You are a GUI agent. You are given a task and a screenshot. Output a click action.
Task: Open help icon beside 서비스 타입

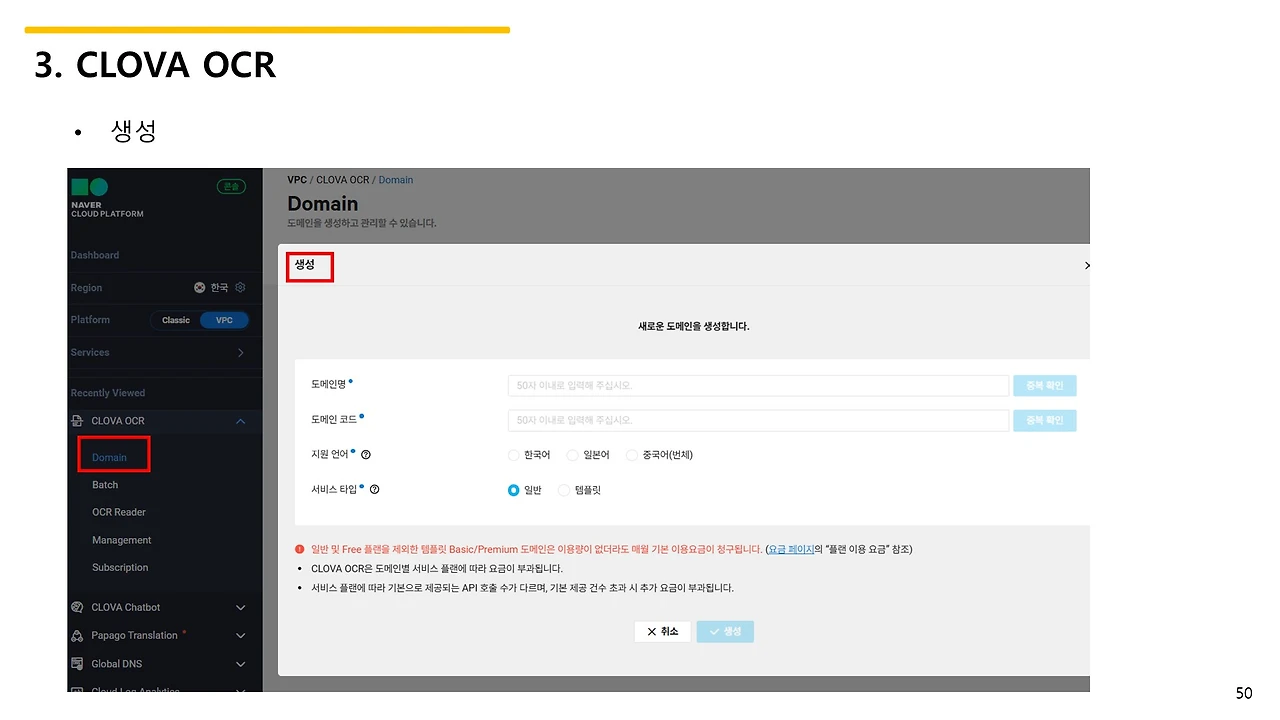coord(375,490)
